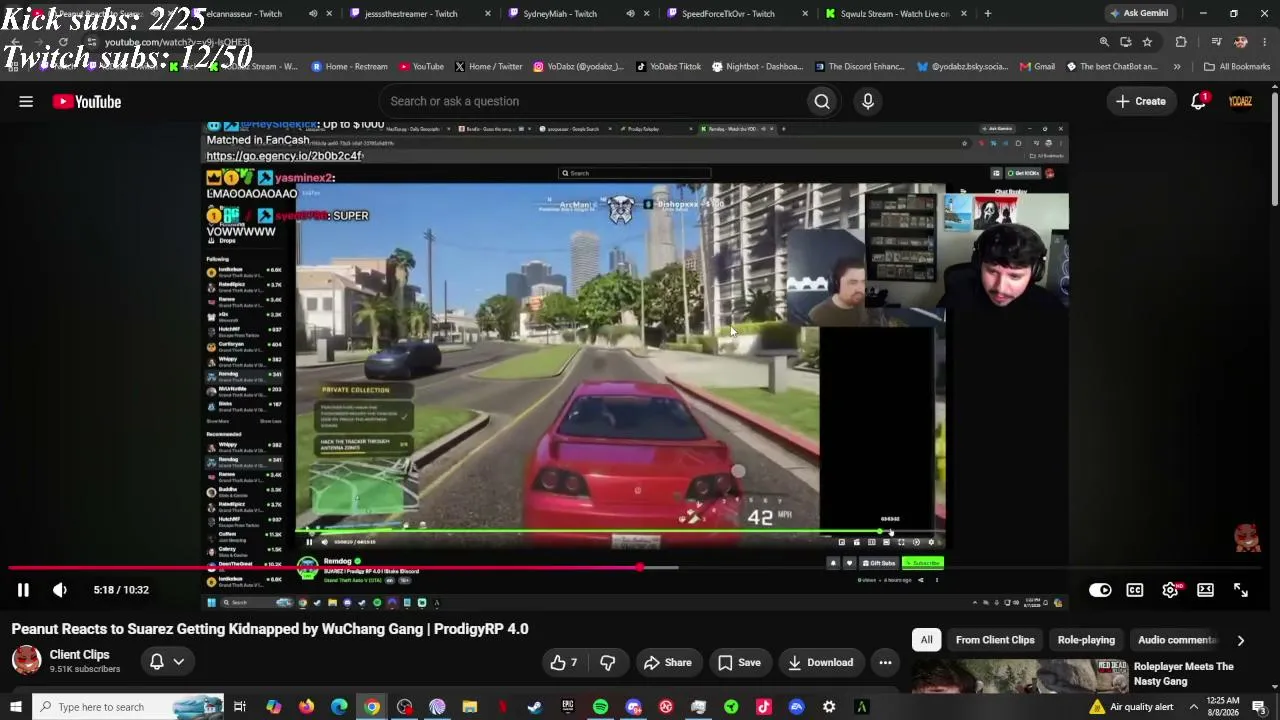
Task: Start voice search with the microphone
Action: tap(868, 101)
